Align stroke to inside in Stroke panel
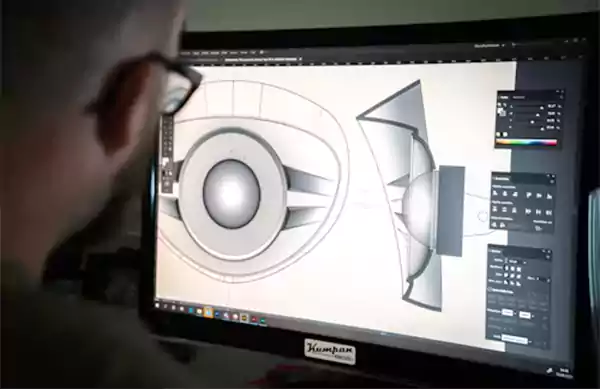This screenshot has width=600, height=390. tap(512, 283)
